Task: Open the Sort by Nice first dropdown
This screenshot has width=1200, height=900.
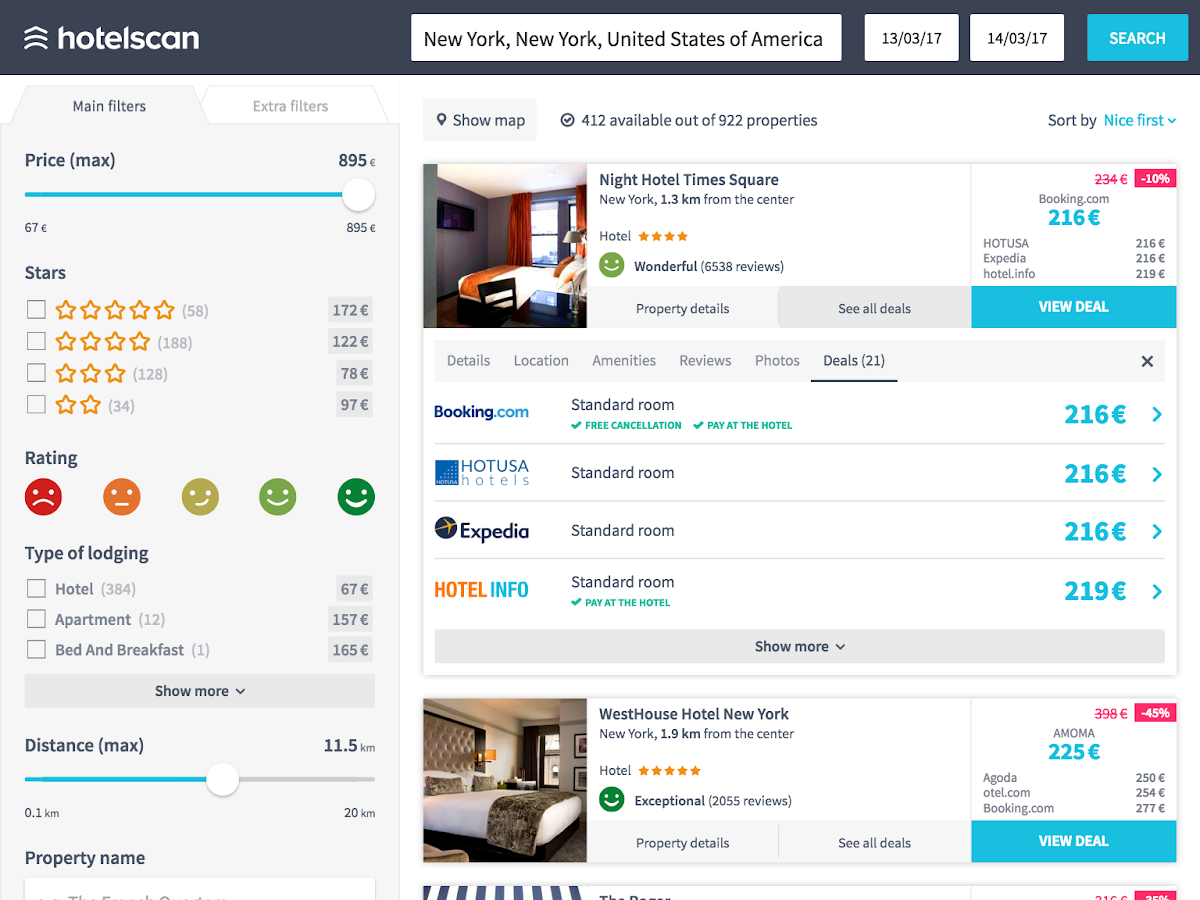Action: tap(1140, 120)
